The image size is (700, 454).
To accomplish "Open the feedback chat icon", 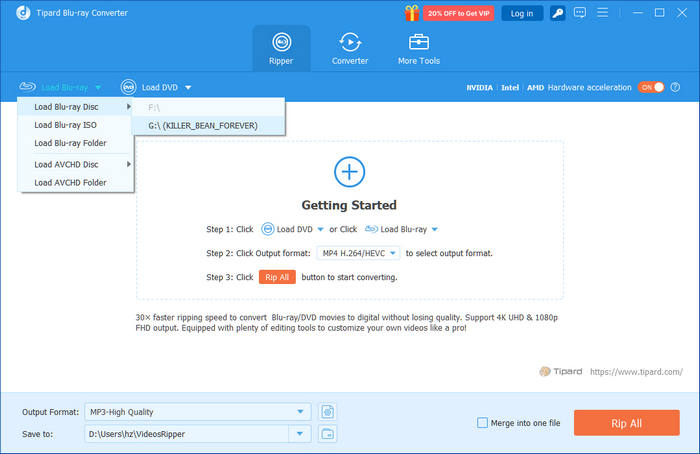I will (579, 12).
